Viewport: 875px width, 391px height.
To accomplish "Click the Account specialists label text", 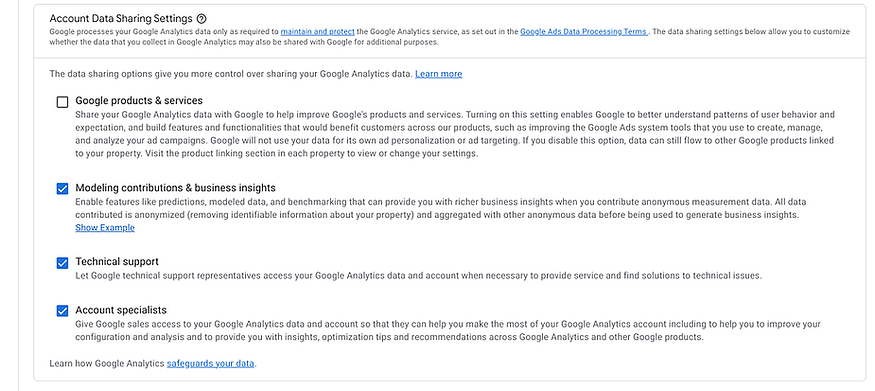I will 121,310.
